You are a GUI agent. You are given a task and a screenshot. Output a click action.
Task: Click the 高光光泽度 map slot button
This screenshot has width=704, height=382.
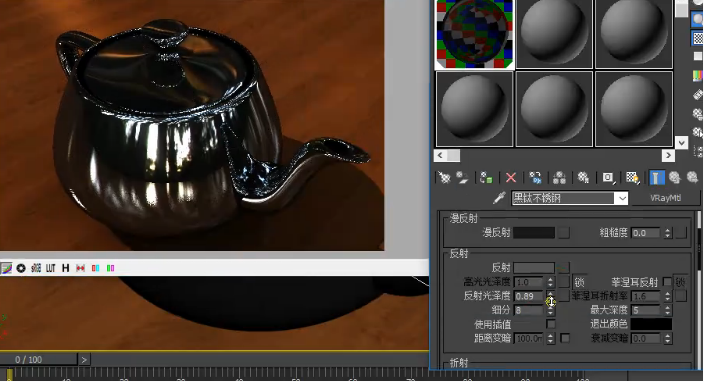[x=564, y=282]
